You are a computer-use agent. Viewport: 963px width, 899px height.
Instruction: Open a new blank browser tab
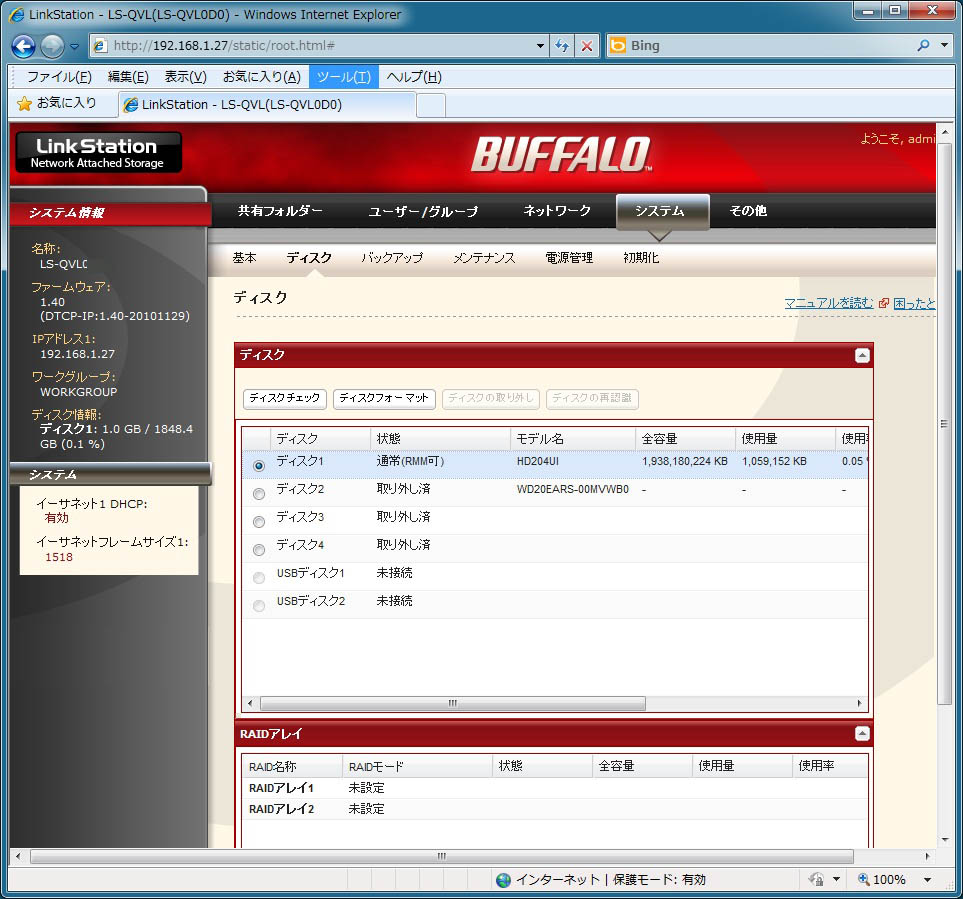(x=431, y=106)
